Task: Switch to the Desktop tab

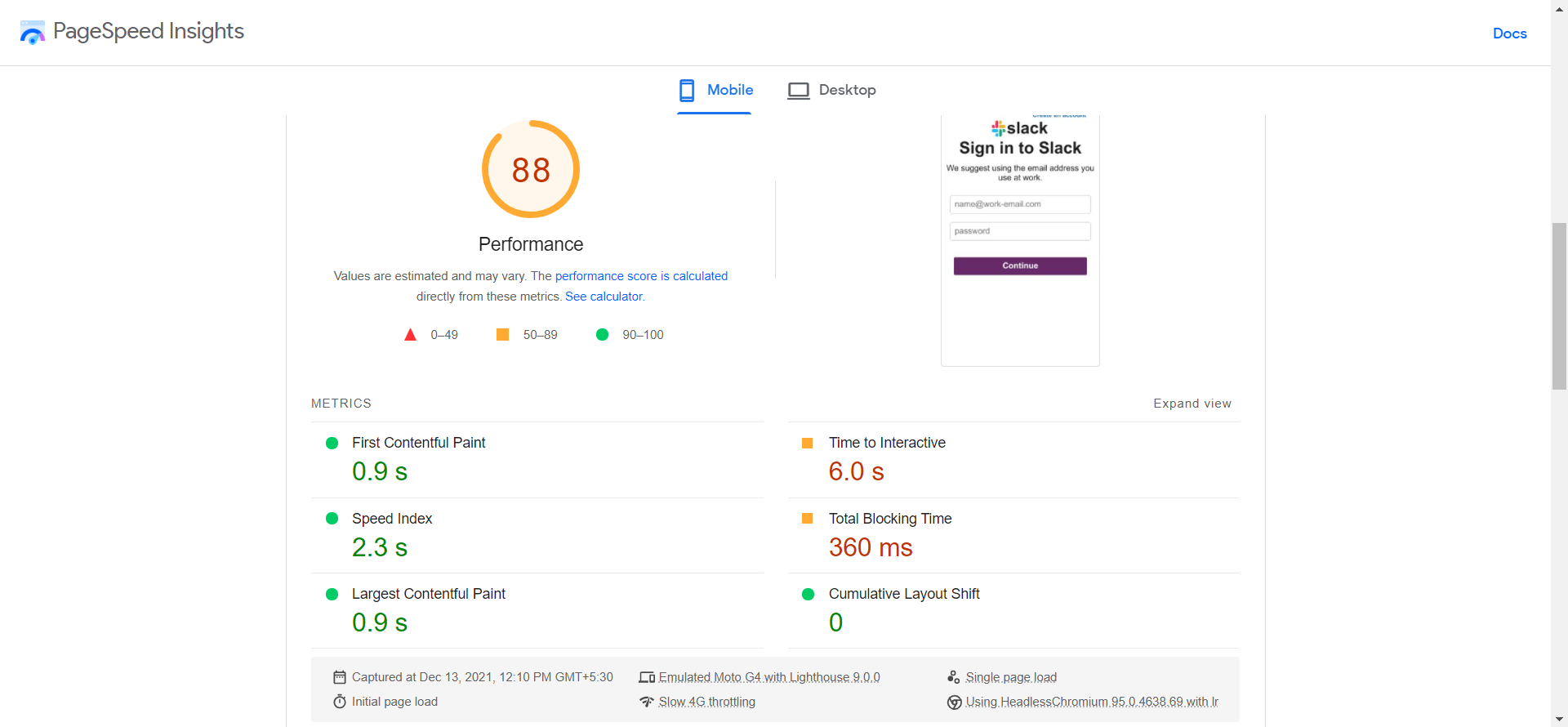Action: tap(831, 90)
